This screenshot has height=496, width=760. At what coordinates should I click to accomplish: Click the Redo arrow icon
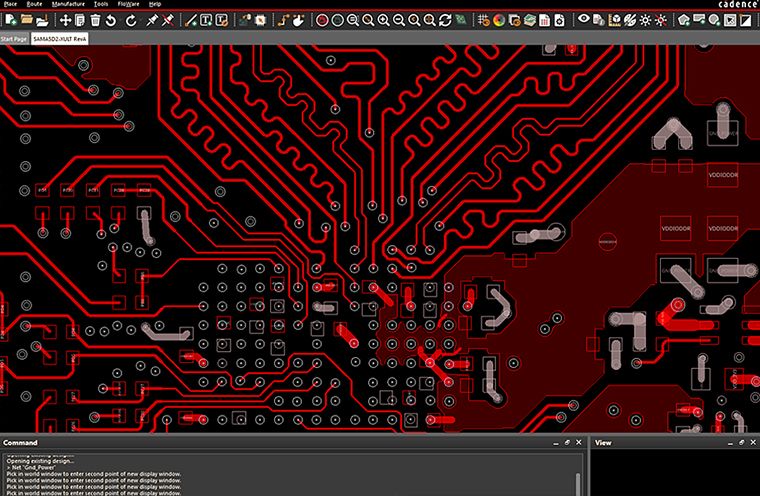click(x=129, y=19)
